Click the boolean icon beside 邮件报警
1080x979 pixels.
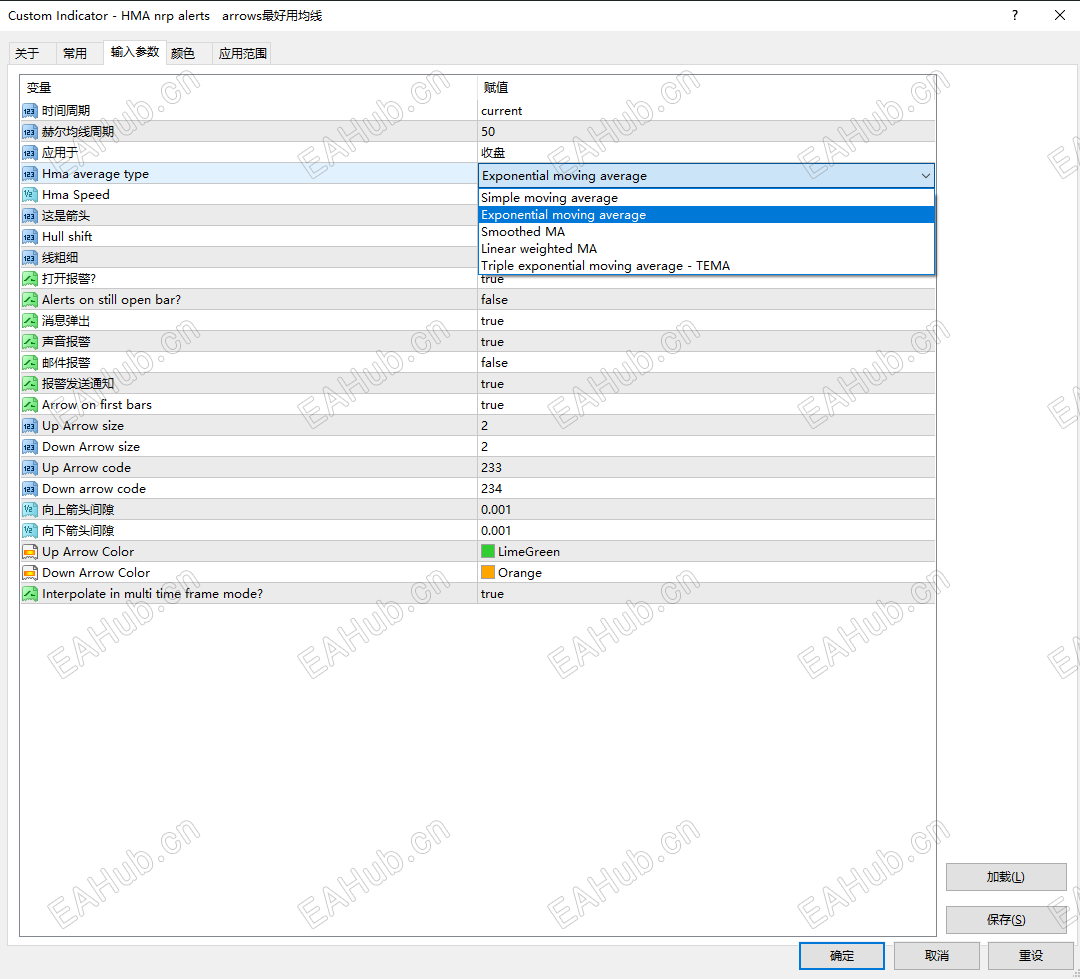pos(30,363)
